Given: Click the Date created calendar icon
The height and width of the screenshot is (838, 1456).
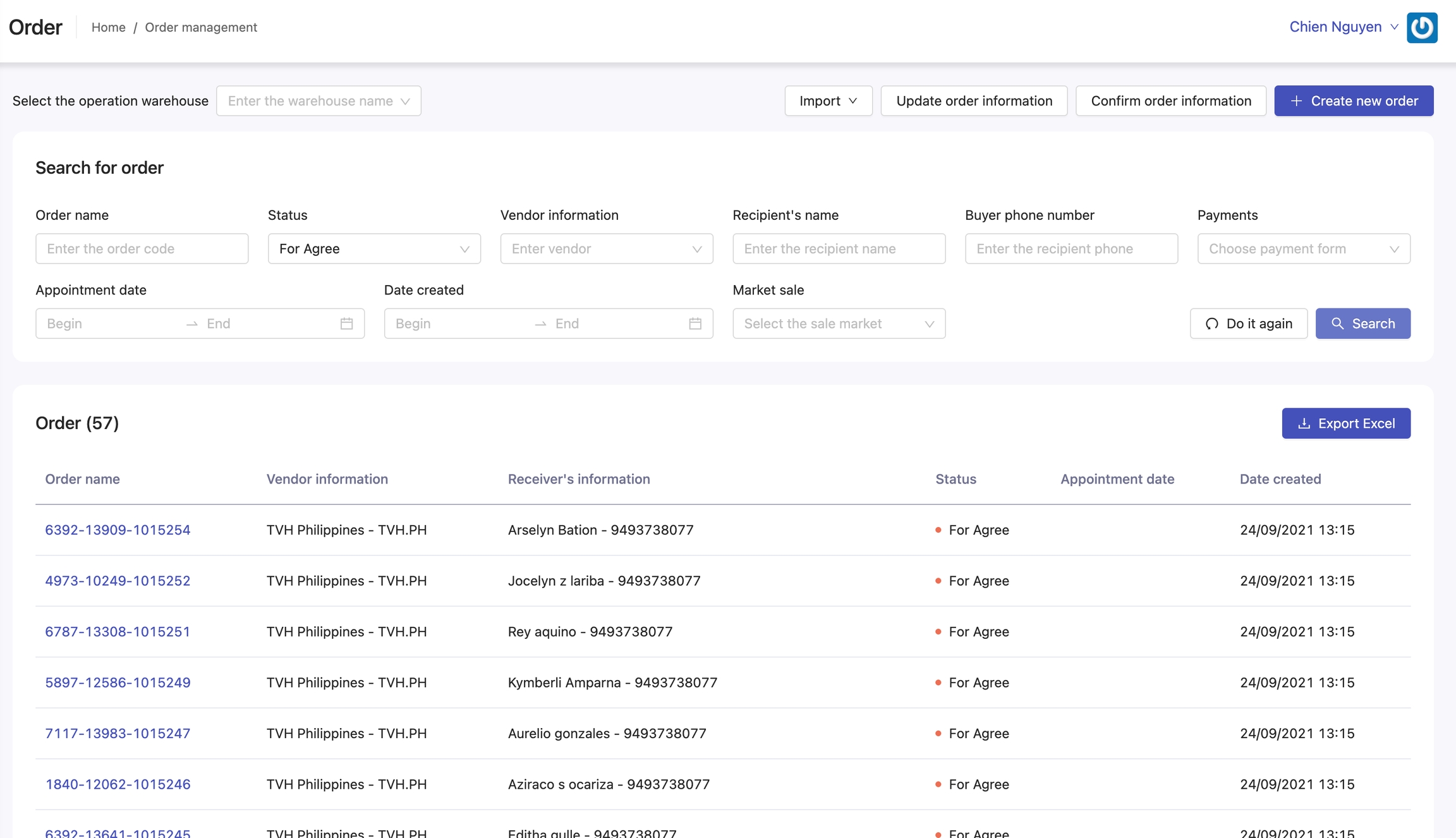Looking at the screenshot, I should coord(695,324).
